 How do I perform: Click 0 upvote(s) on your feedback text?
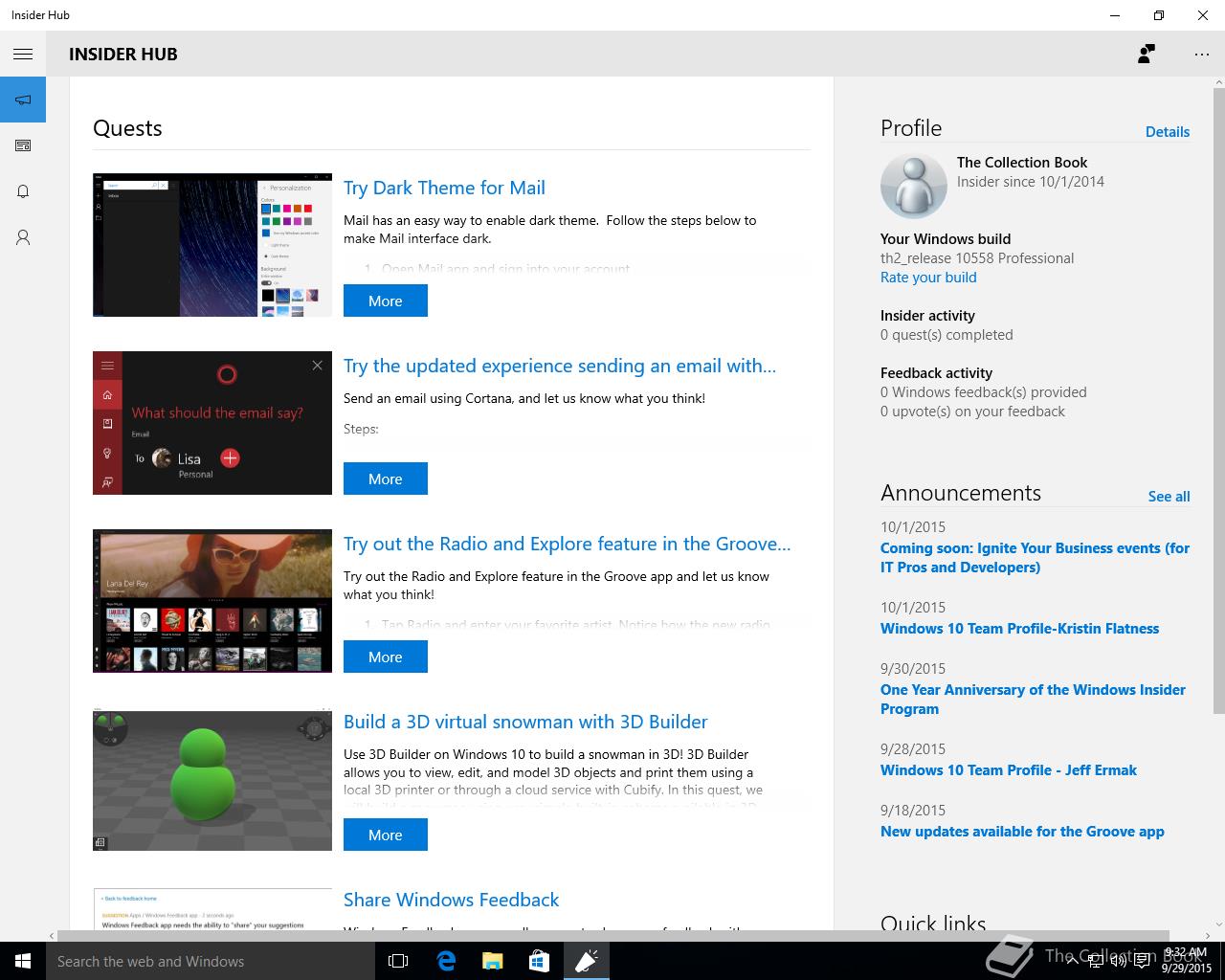[972, 412]
